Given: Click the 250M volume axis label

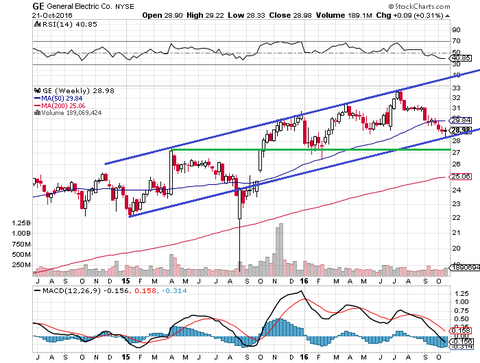Looking at the screenshot, I should (22, 265).
